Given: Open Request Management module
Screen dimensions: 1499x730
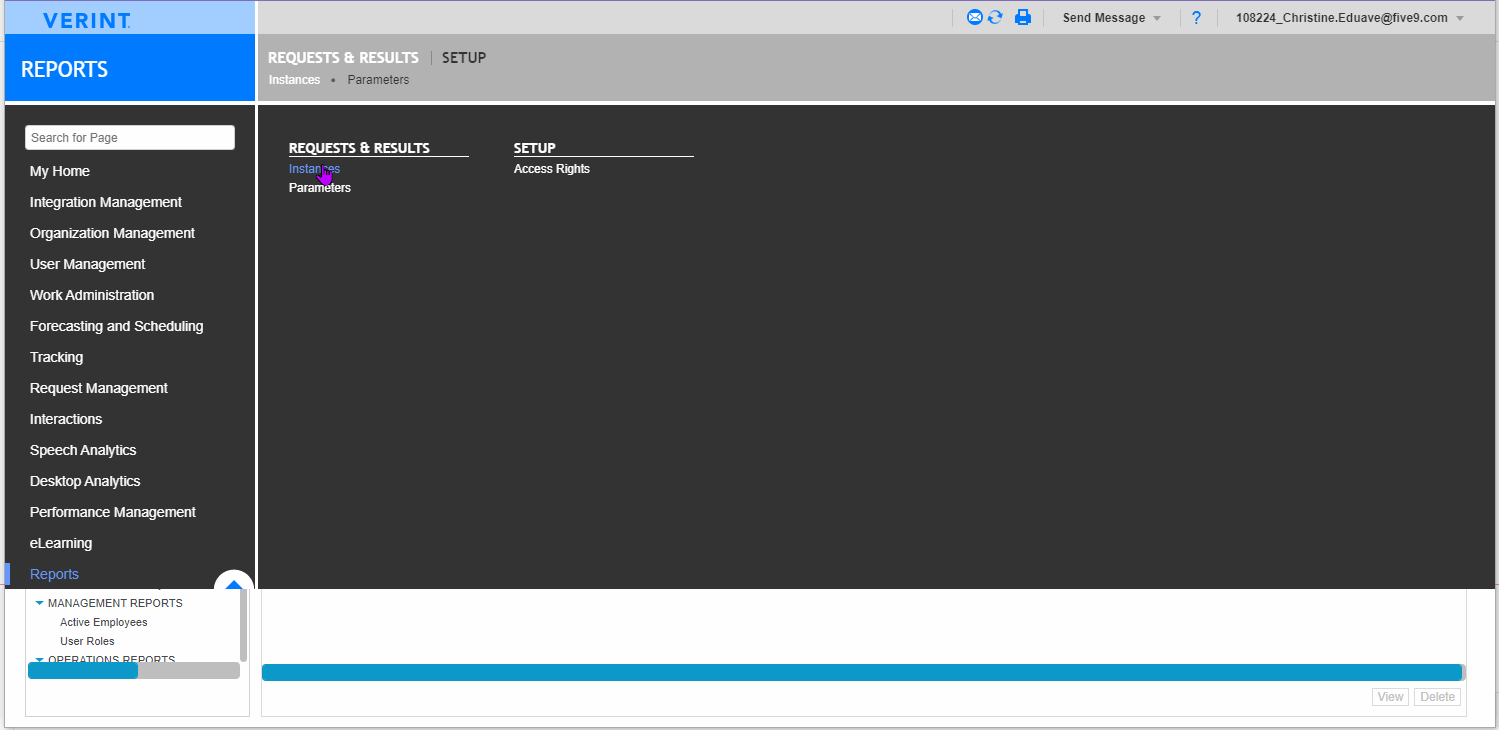Looking at the screenshot, I should point(99,388).
